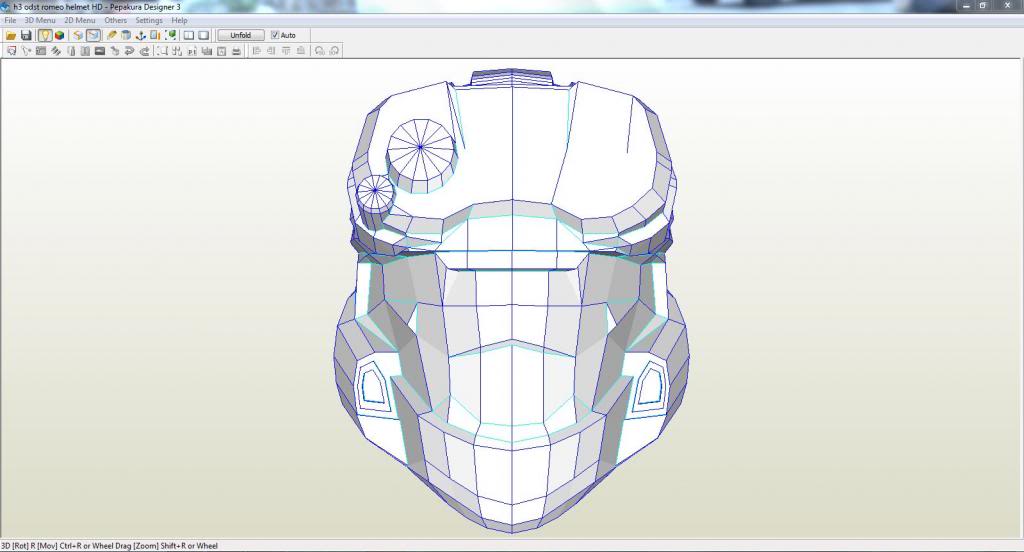Select first icon on second toolbar row

pyautogui.click(x=11, y=51)
